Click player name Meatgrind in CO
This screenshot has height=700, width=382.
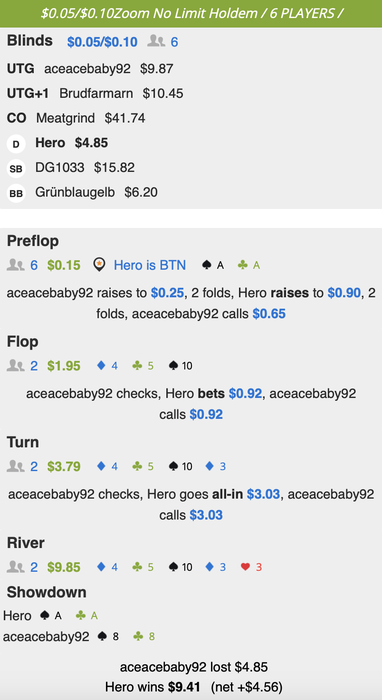(x=66, y=118)
